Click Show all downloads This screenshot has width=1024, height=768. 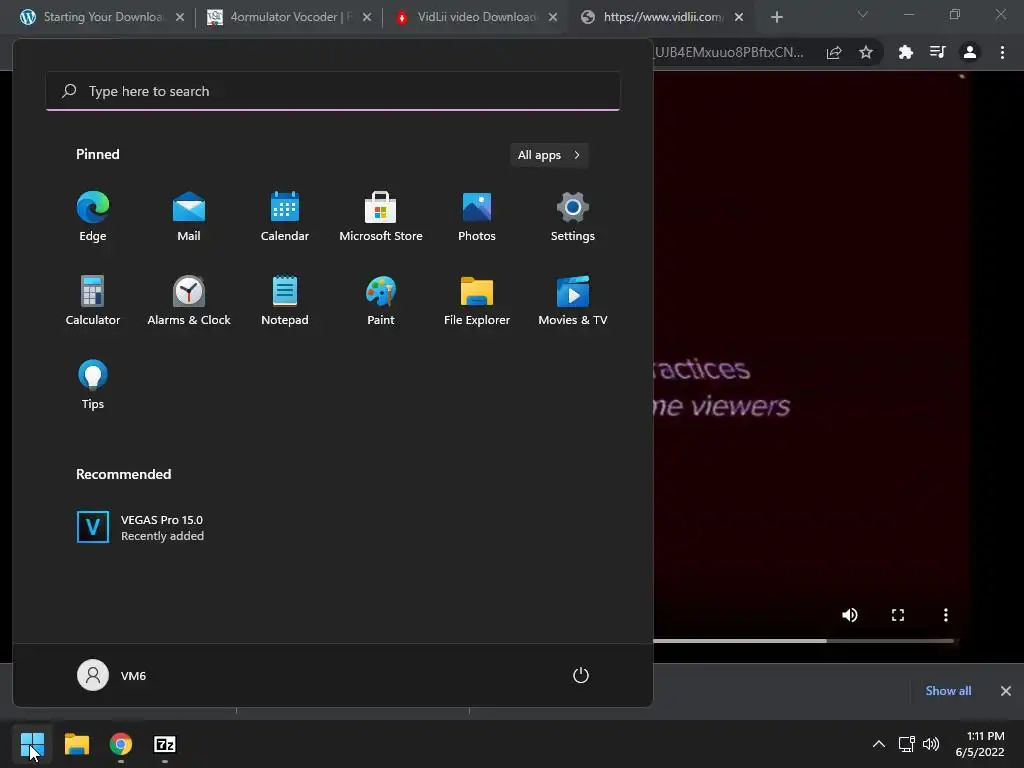coord(948,691)
